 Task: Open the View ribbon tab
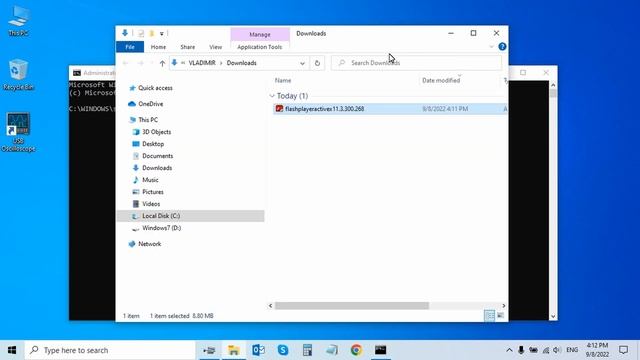point(216,47)
